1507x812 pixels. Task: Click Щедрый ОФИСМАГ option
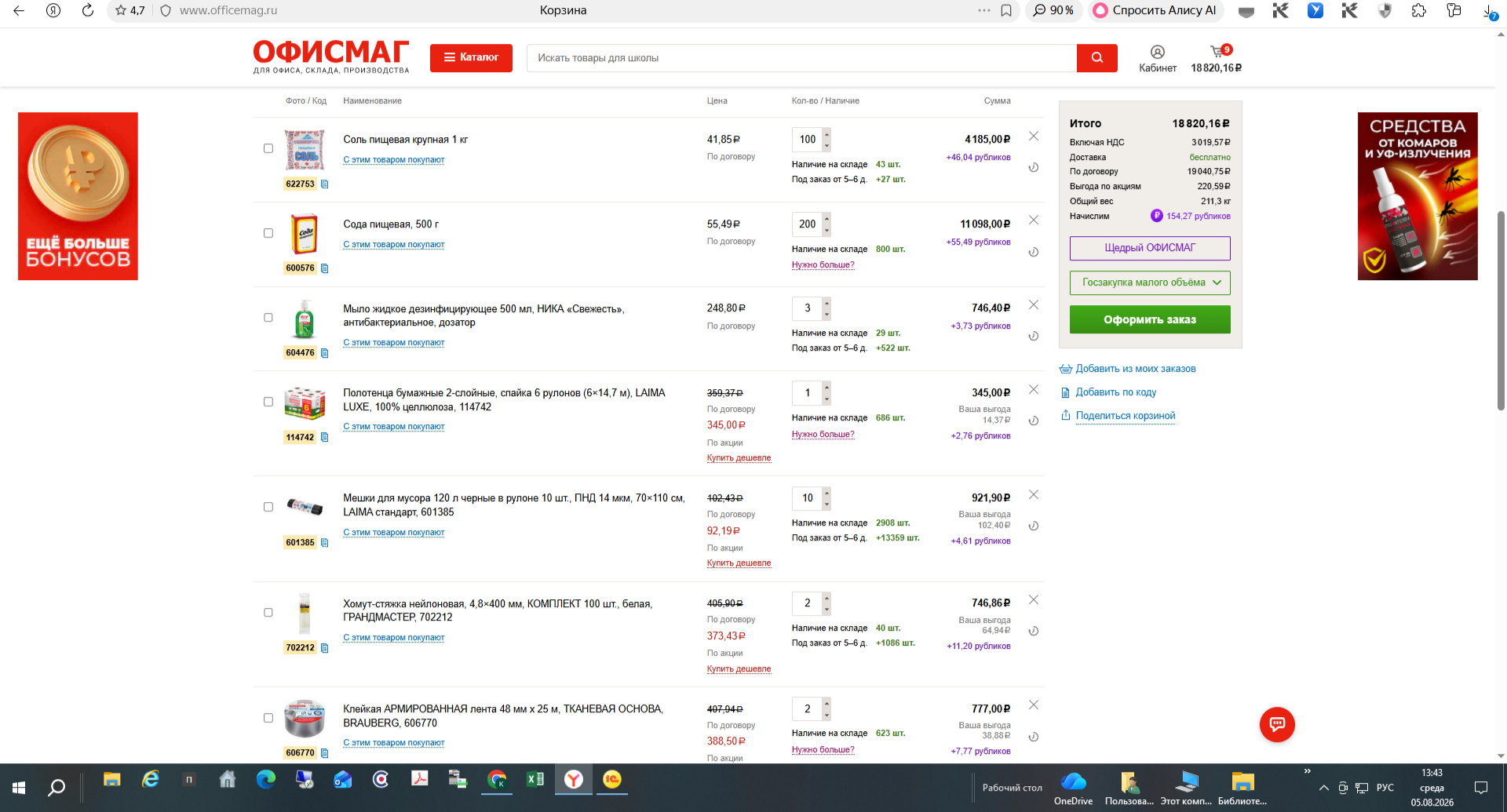click(x=1150, y=248)
